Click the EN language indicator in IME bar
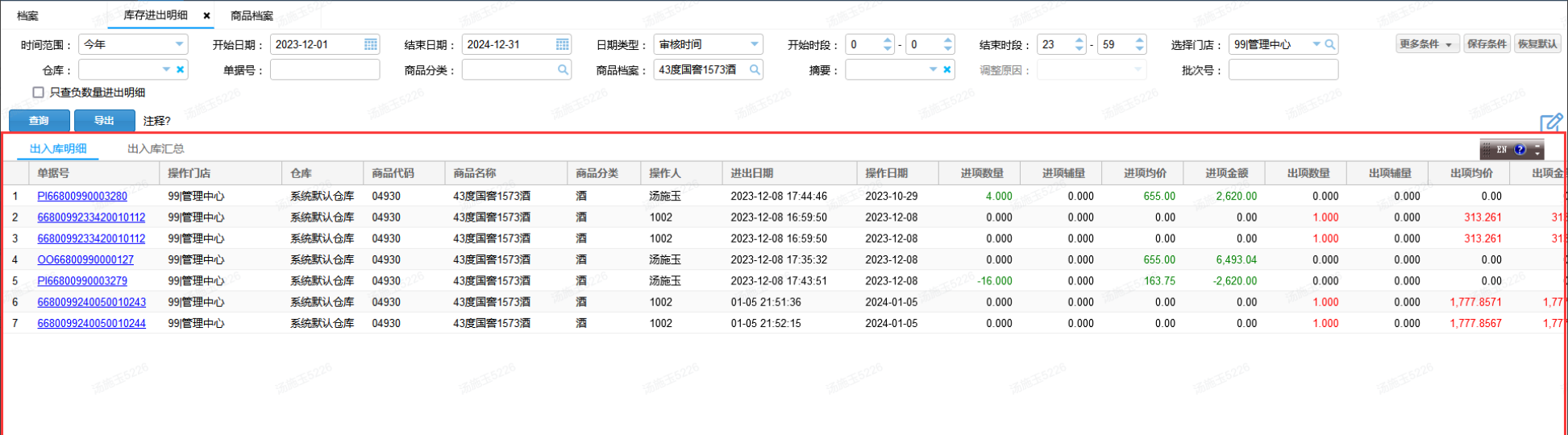Viewport: 1568px width, 435px height. (x=1501, y=150)
